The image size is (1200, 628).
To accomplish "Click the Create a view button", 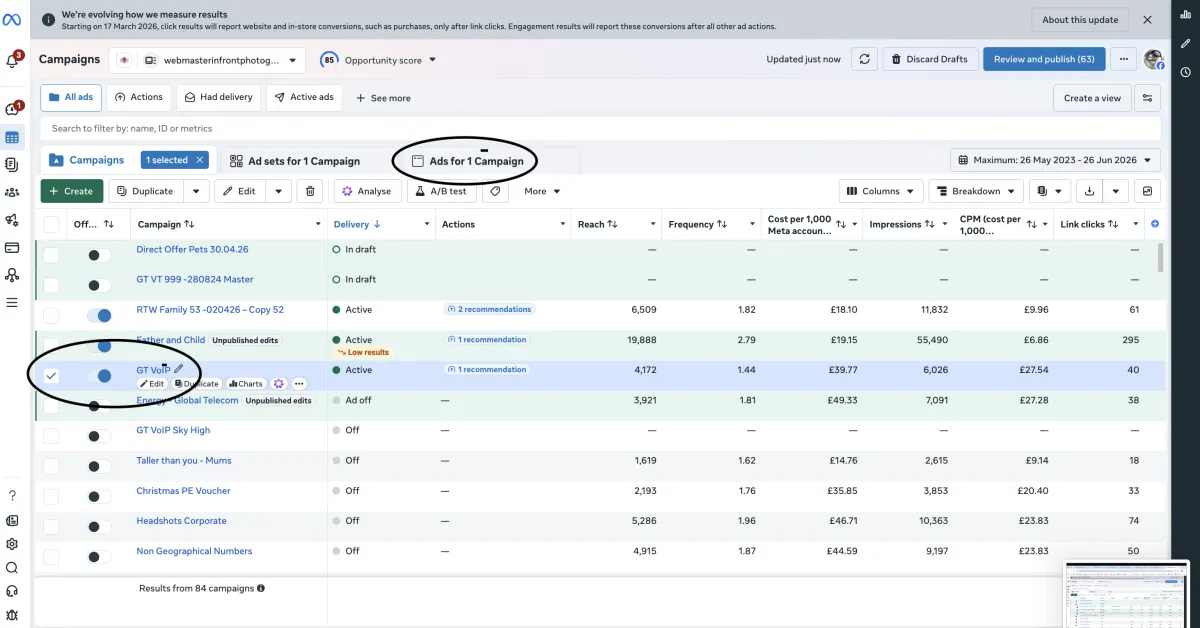I will 1092,98.
